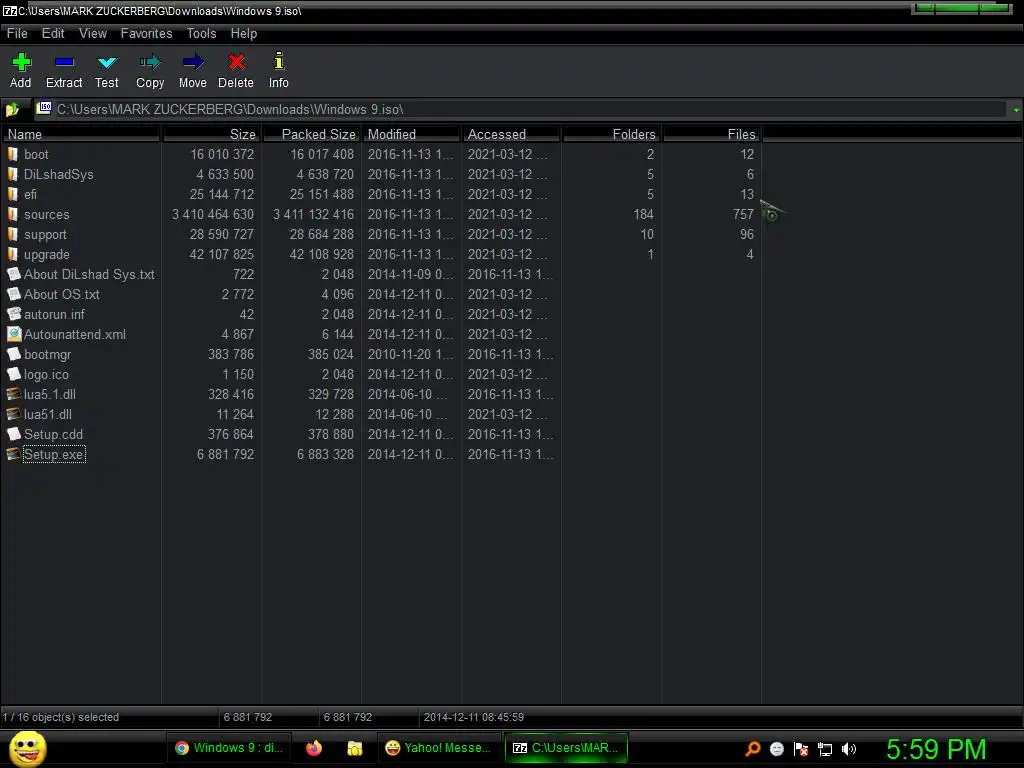Open the Tools menu
This screenshot has width=1024, height=768.
pyautogui.click(x=201, y=33)
